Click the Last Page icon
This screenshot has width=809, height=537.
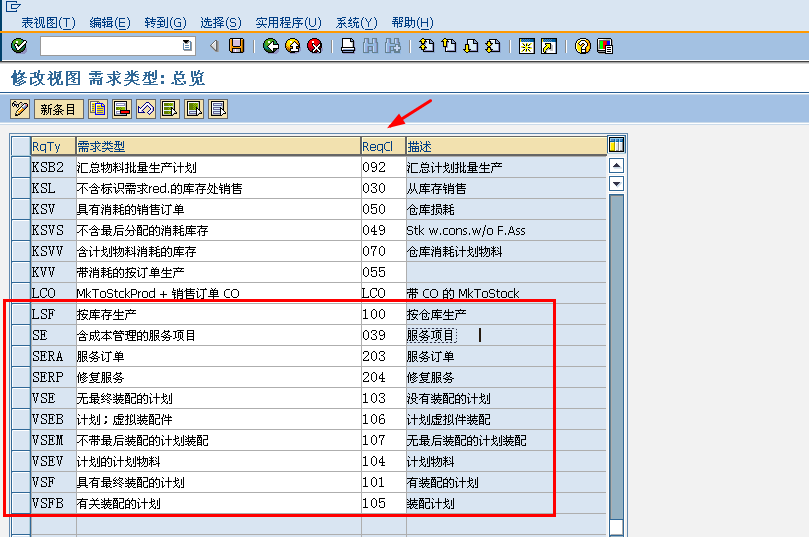pos(493,46)
